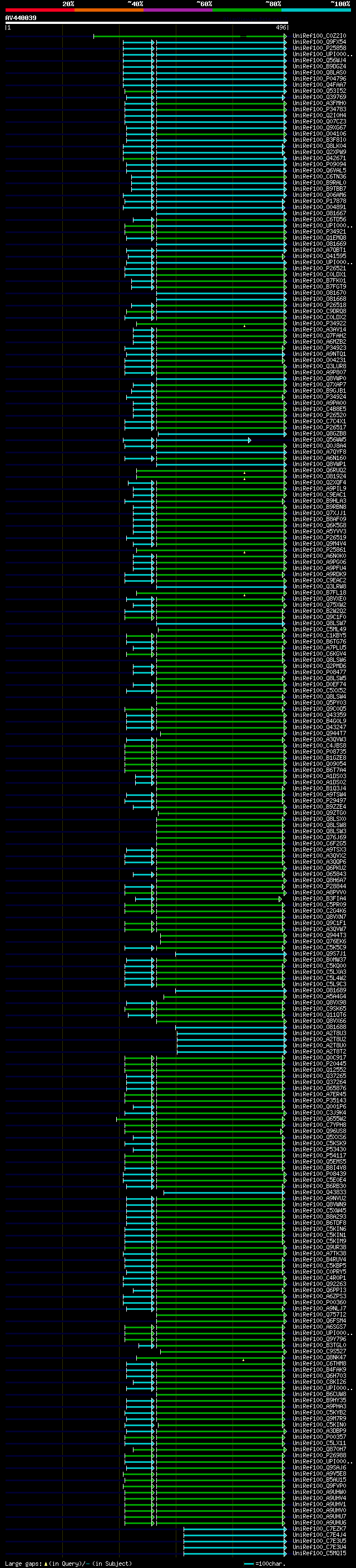This screenshot has height=1568, width=356.
Task: Open hit UniRef100_Q56WJ4
Action: 319,60
